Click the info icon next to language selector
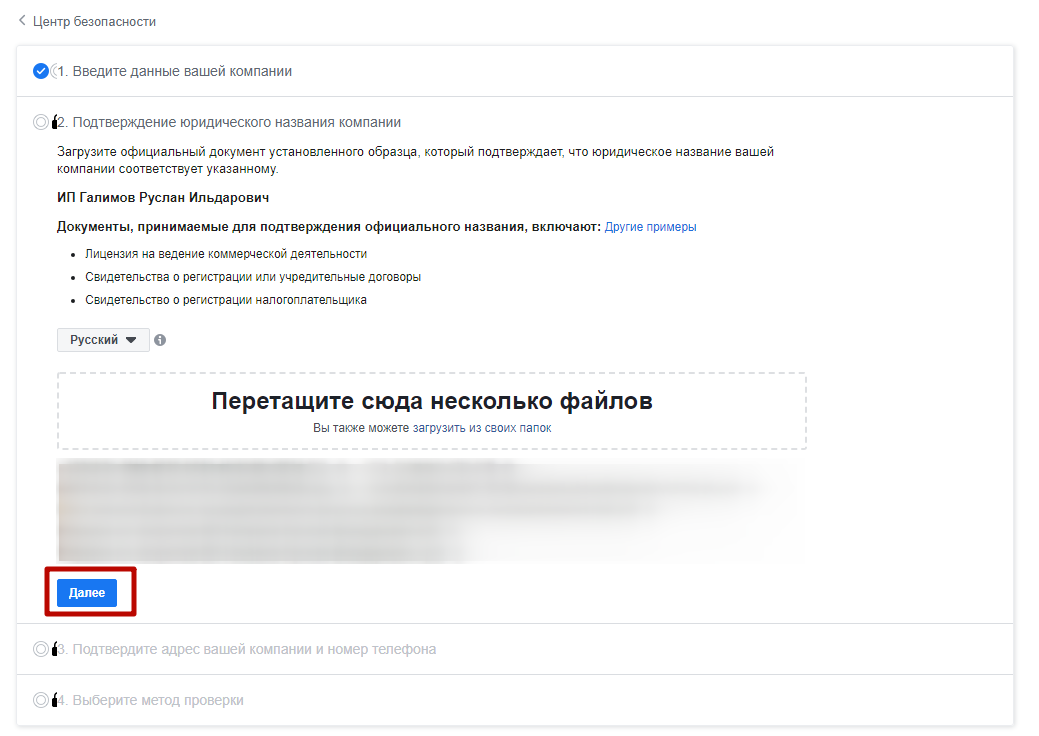1039x736 pixels. pyautogui.click(x=160, y=340)
